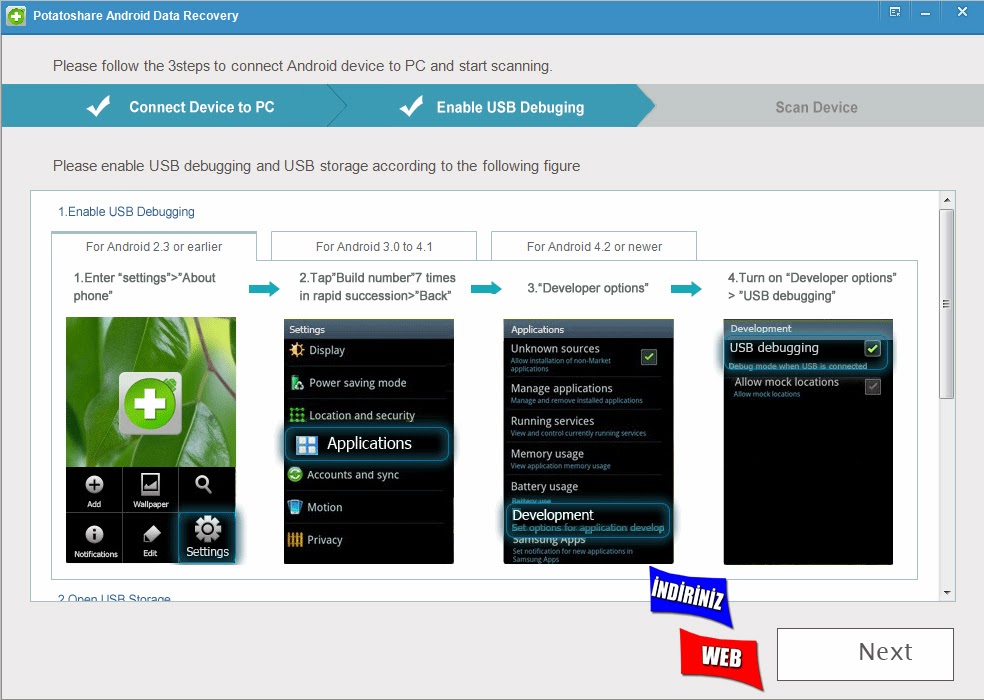Click the Location and security icon

coord(297,415)
